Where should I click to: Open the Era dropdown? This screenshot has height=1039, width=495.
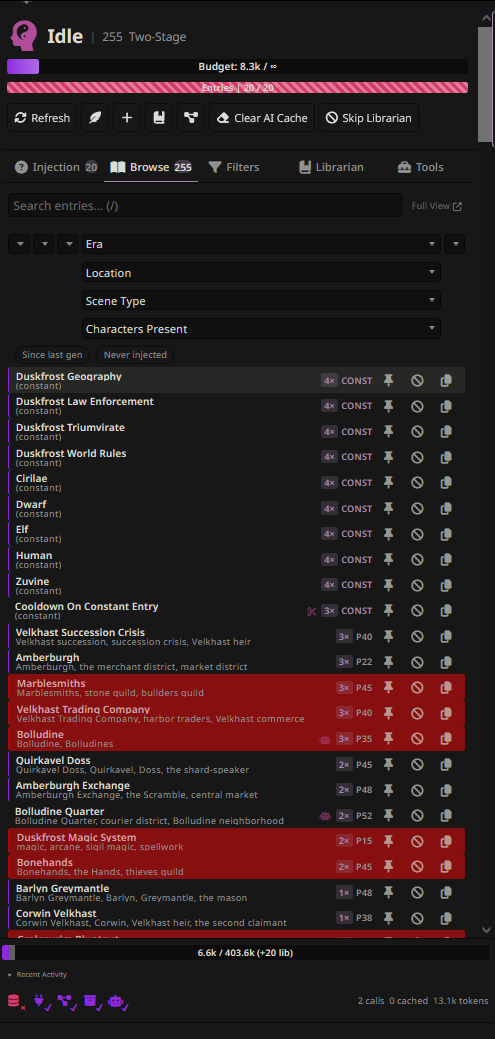(261, 244)
